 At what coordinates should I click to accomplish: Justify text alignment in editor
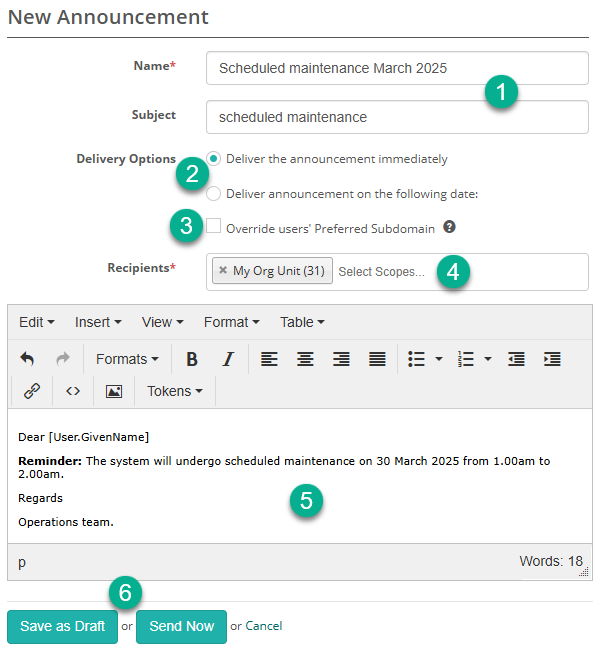[x=377, y=359]
